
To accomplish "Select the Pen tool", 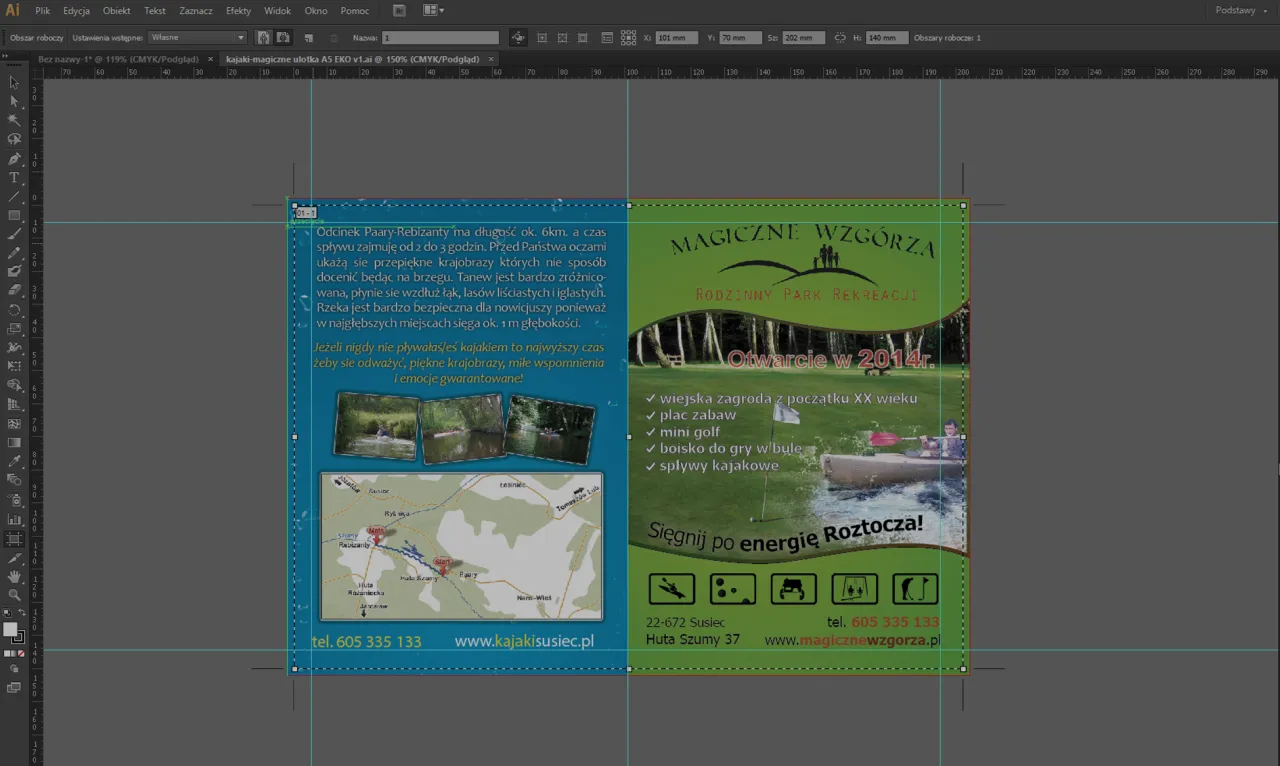I will pos(14,158).
